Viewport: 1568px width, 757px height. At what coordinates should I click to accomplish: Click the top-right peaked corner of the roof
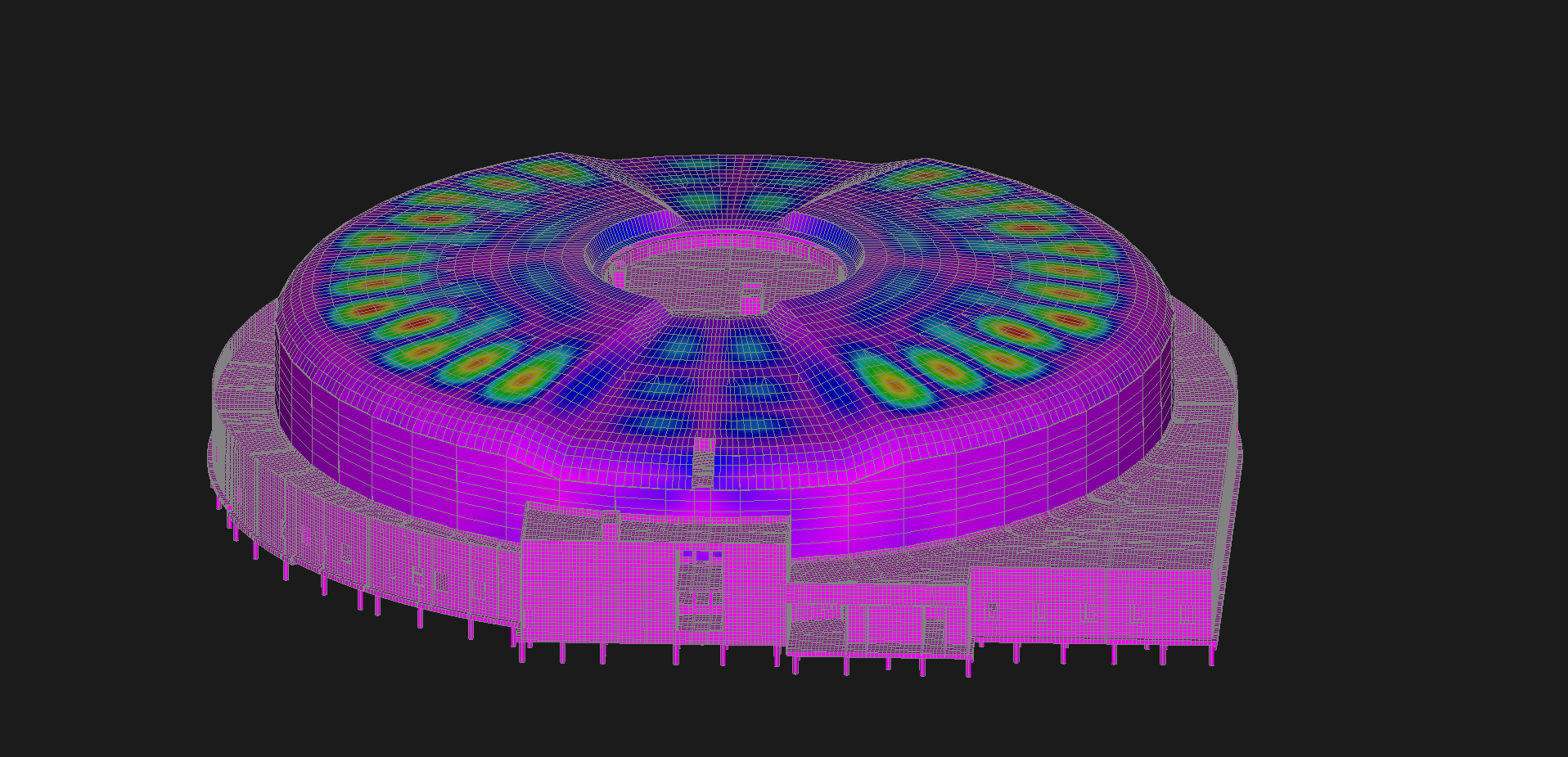coord(924,160)
